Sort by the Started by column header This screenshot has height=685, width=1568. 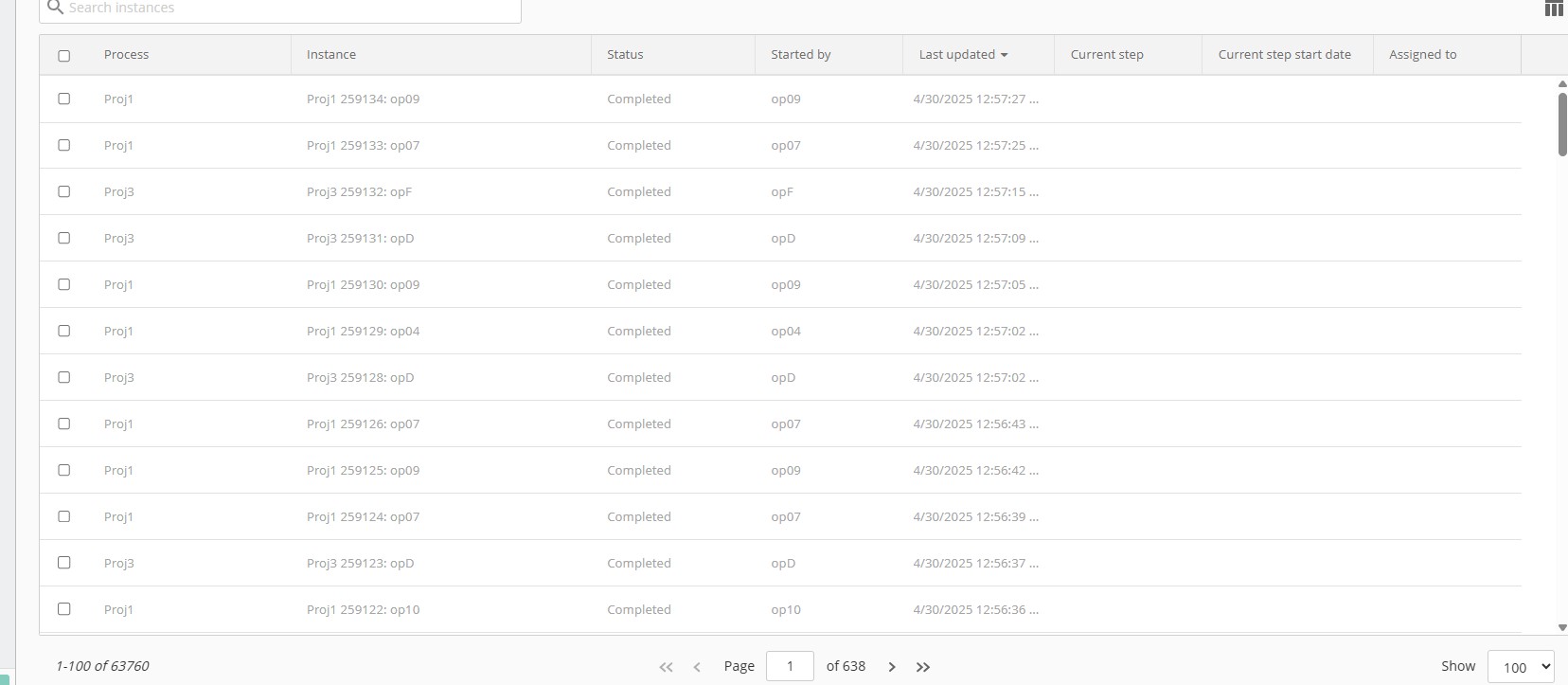[801, 55]
